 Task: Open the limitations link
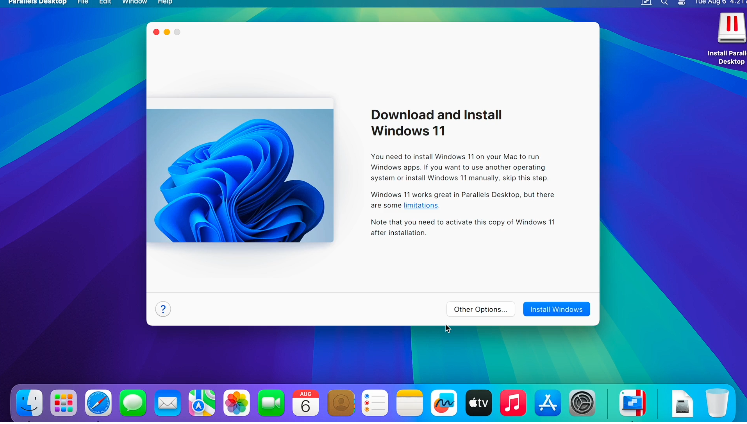tap(420, 205)
